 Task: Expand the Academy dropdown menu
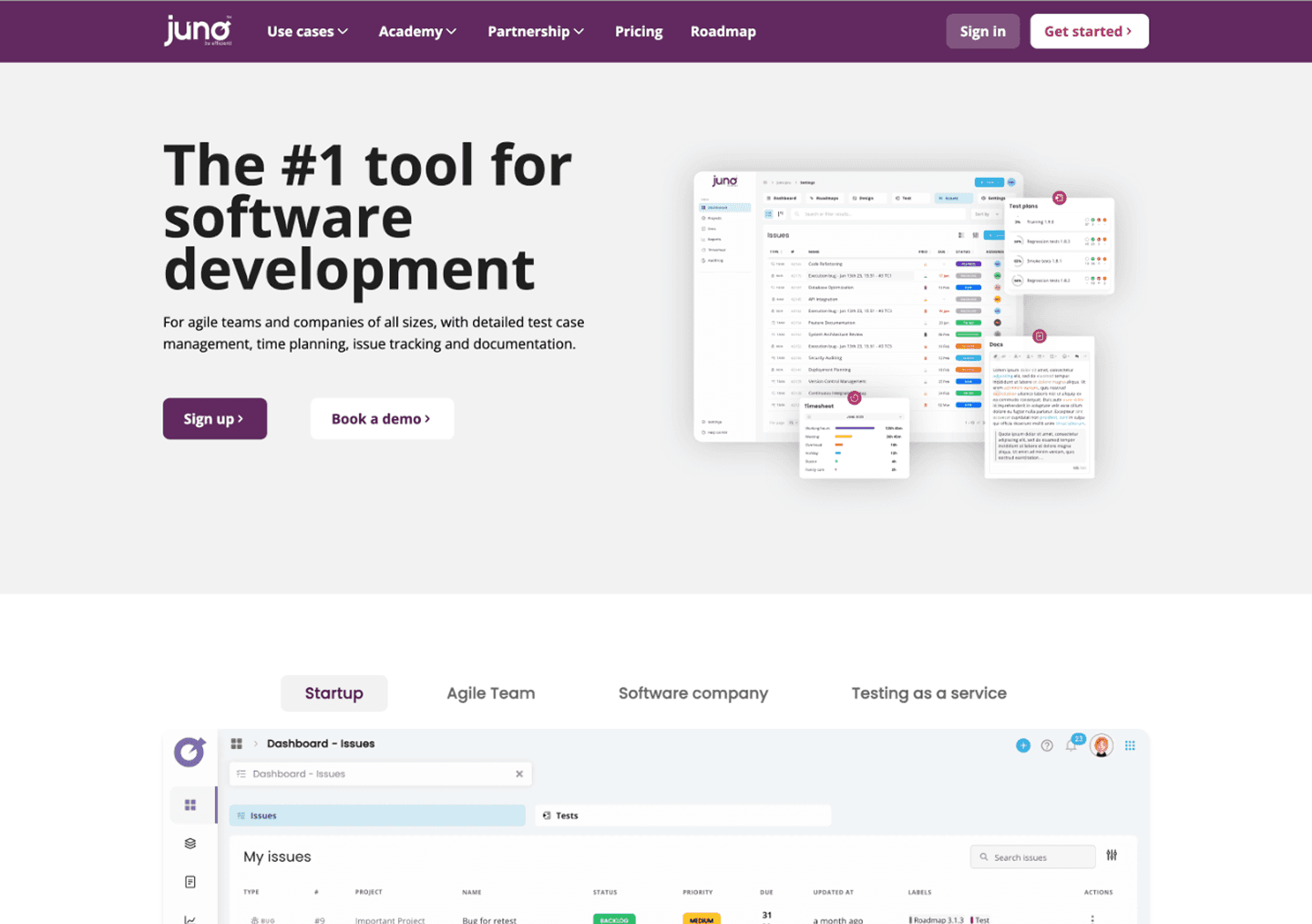pyautogui.click(x=417, y=31)
